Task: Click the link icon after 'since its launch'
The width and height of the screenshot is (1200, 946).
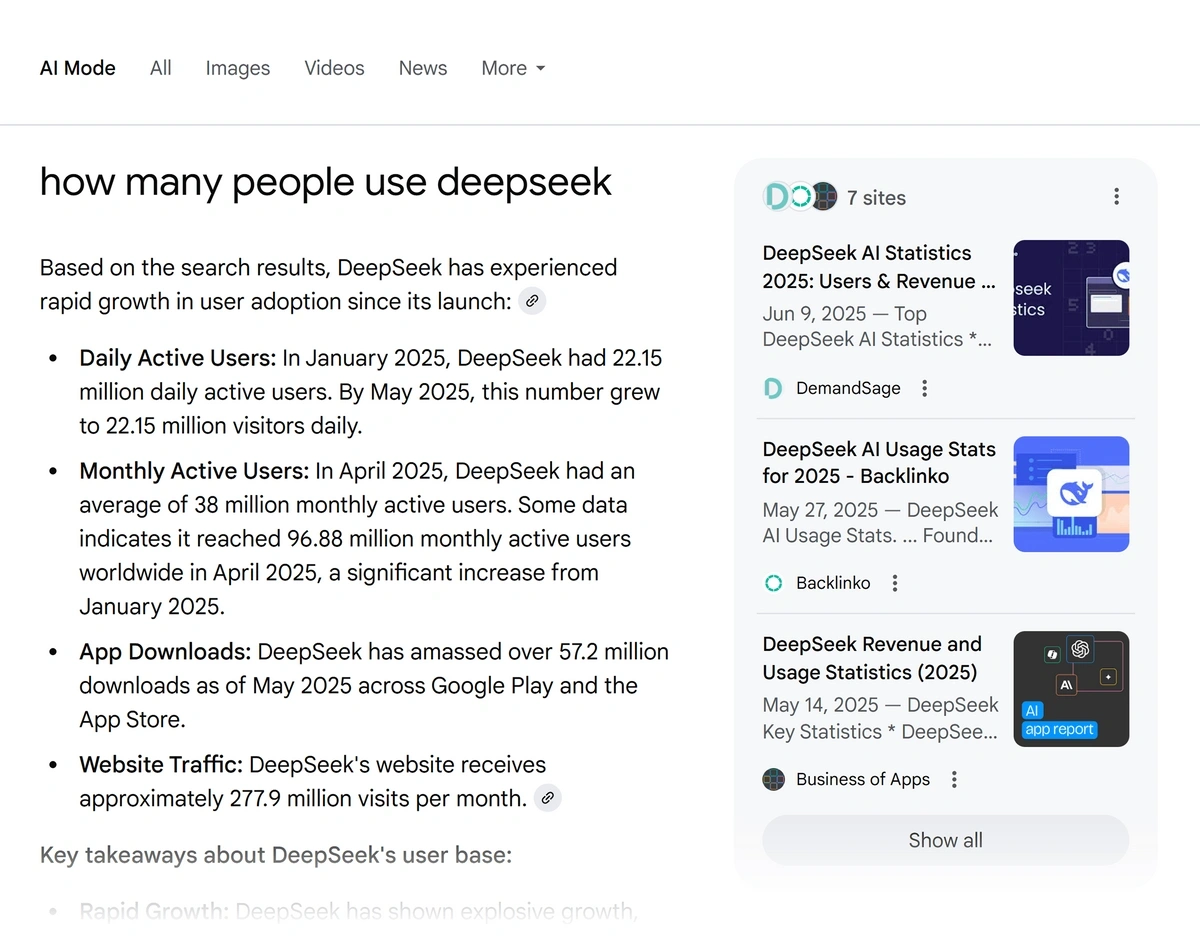Action: [533, 301]
